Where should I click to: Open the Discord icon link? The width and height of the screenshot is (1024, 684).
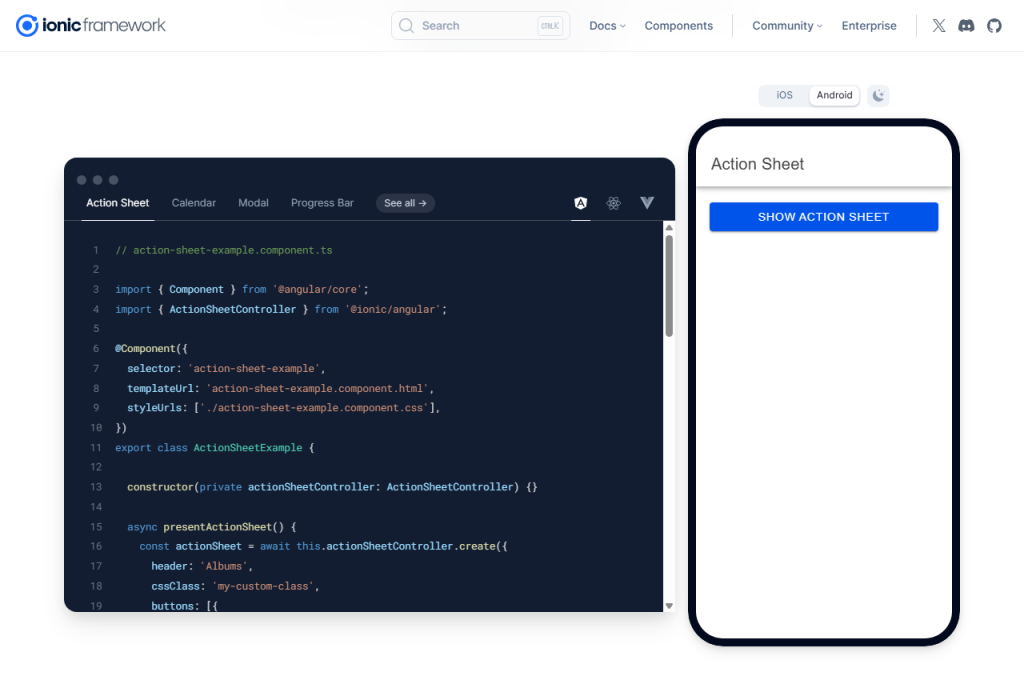(x=966, y=25)
